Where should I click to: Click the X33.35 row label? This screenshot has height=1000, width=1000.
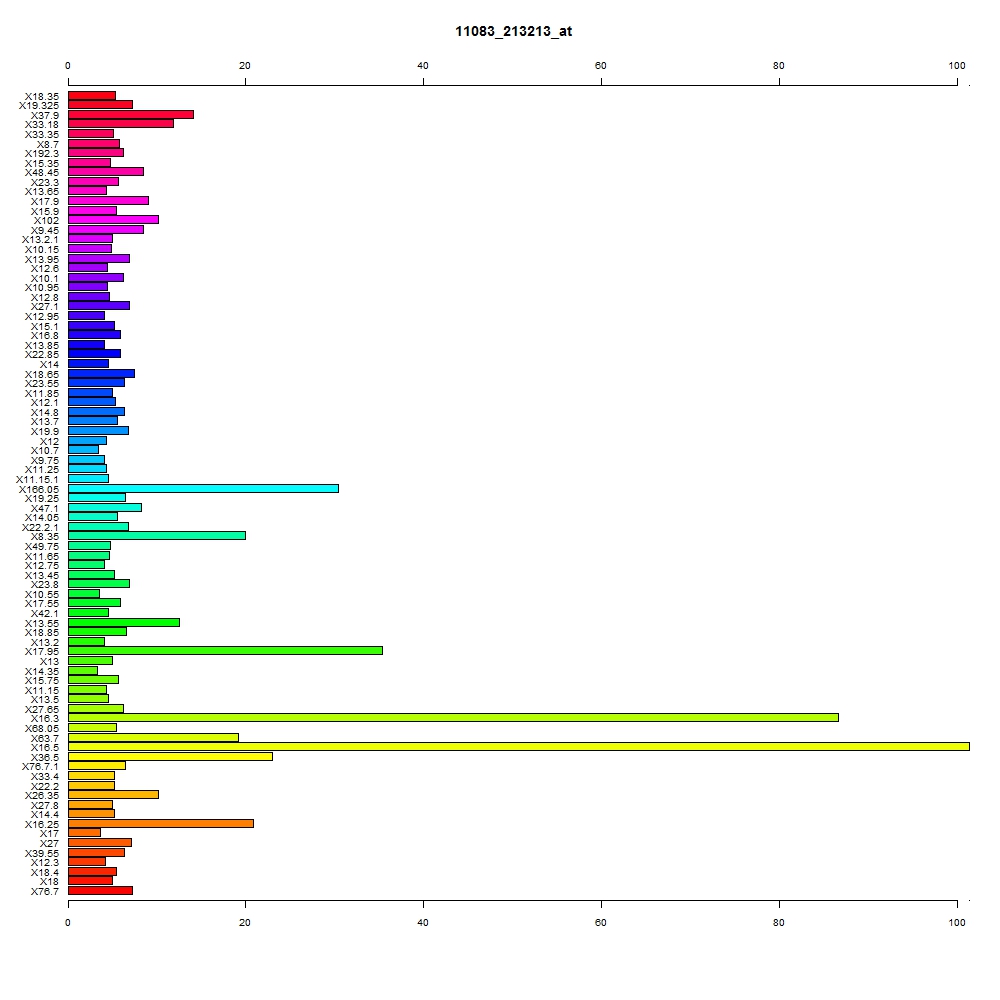(x=42, y=134)
